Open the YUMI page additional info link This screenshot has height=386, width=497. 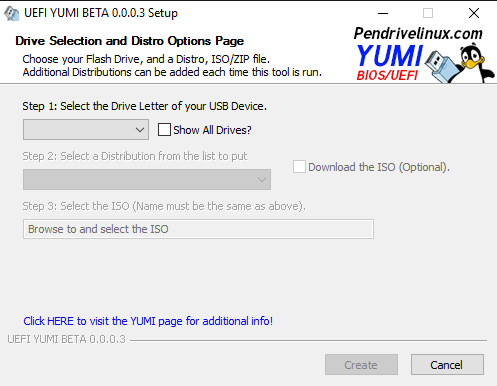click(x=148, y=321)
